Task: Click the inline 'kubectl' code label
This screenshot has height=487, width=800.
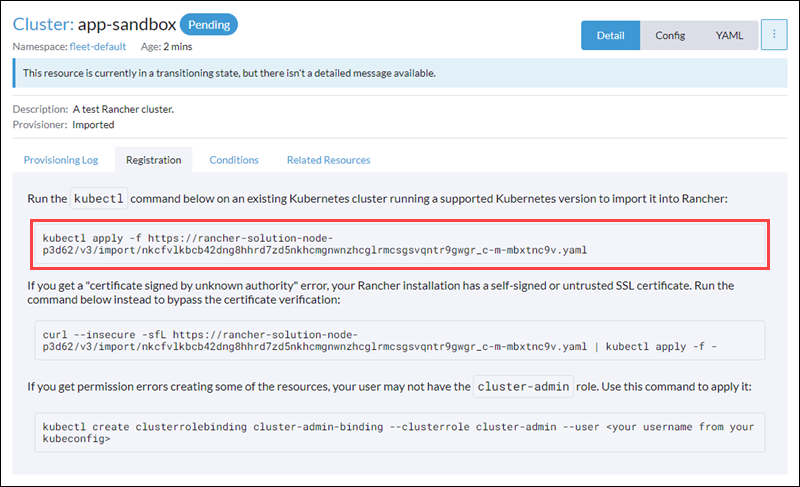Action: point(98,198)
